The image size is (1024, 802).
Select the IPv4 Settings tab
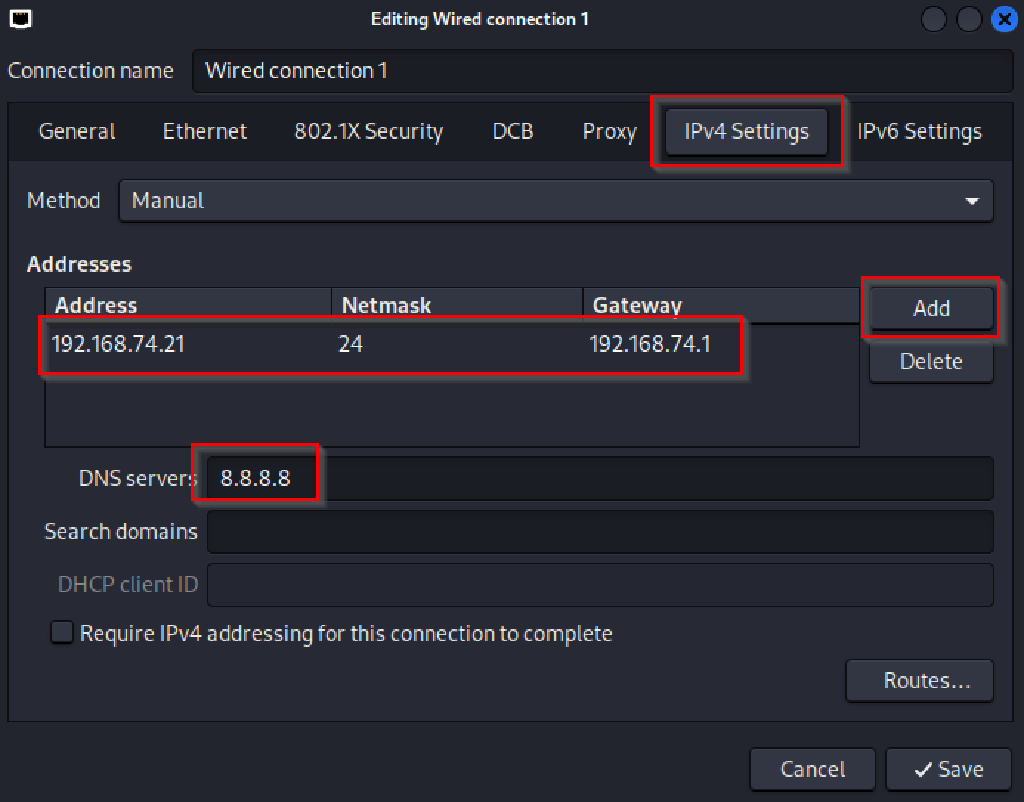pyautogui.click(x=745, y=131)
